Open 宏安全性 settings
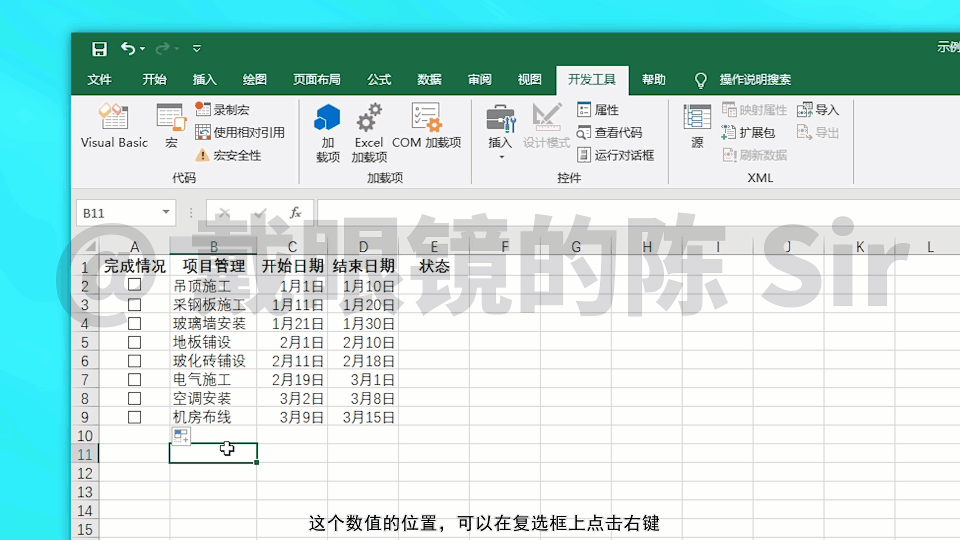This screenshot has height=540, width=960. coord(228,156)
